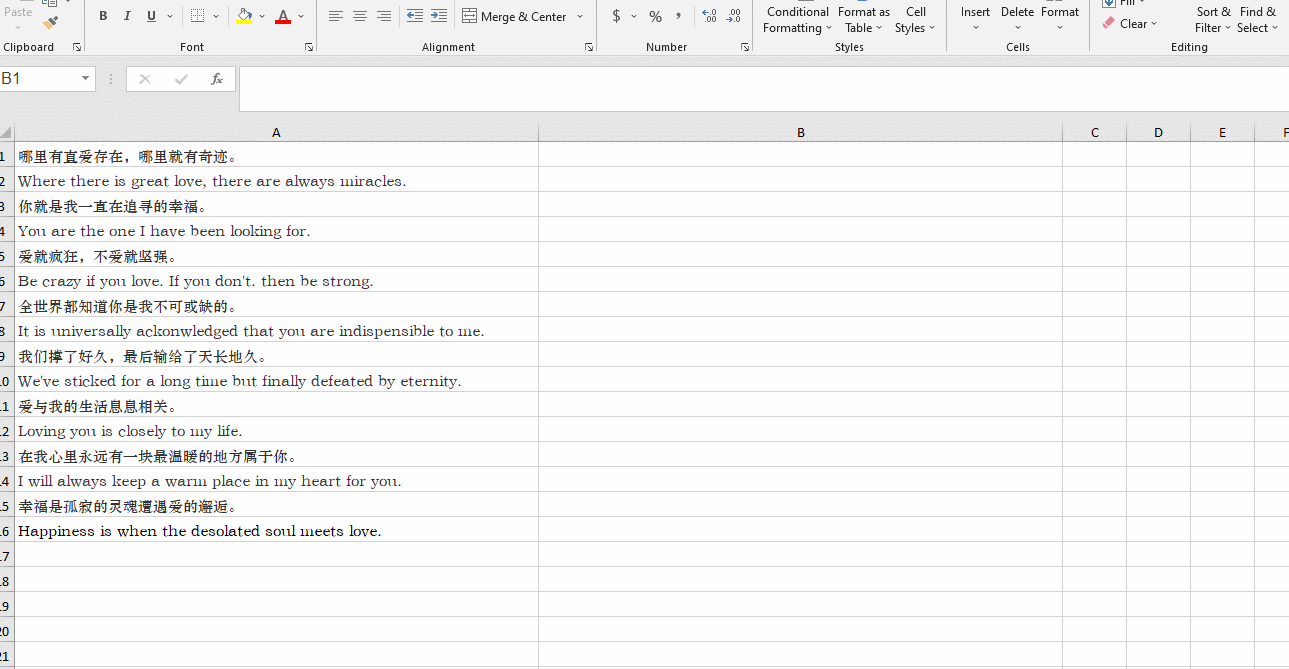The height and width of the screenshot is (669, 1289).
Task: Open fill color dropdown arrow
Action: pyautogui.click(x=262, y=16)
